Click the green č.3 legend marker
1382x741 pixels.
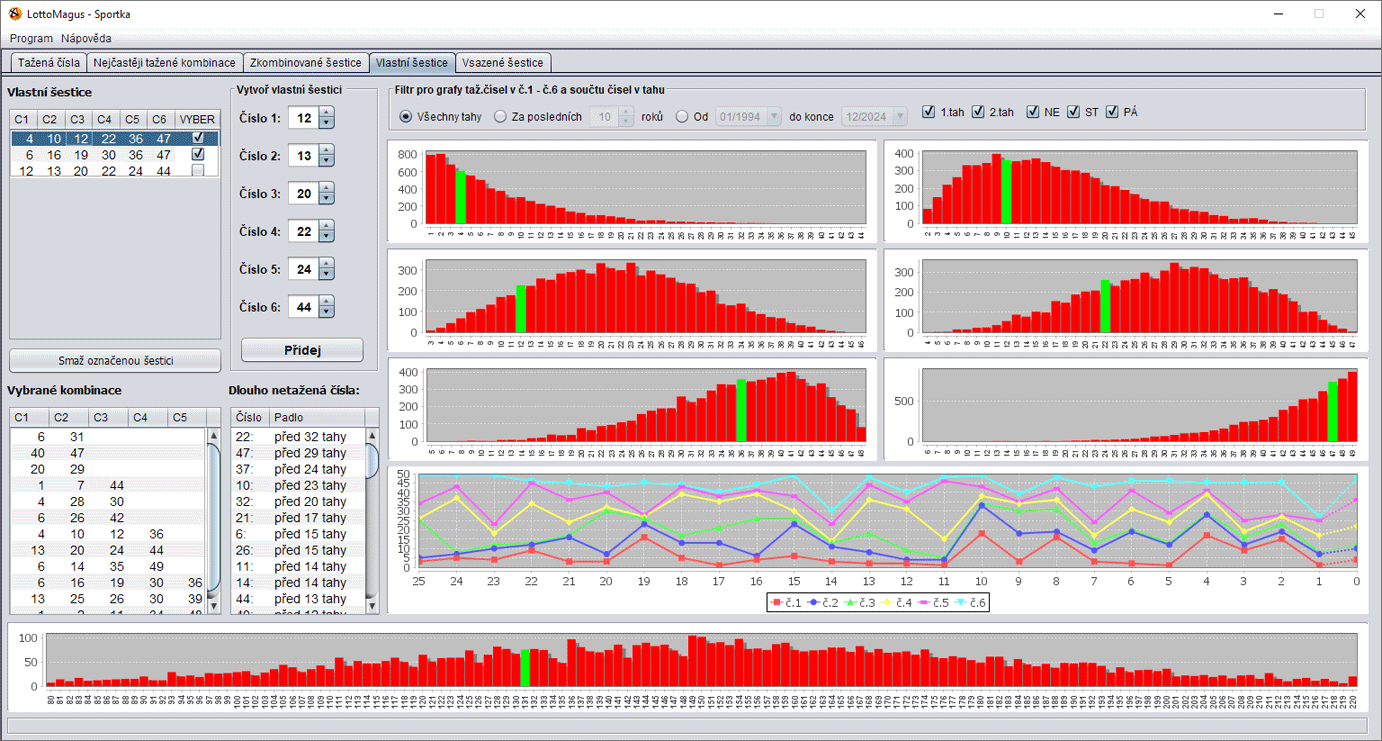(x=852, y=602)
